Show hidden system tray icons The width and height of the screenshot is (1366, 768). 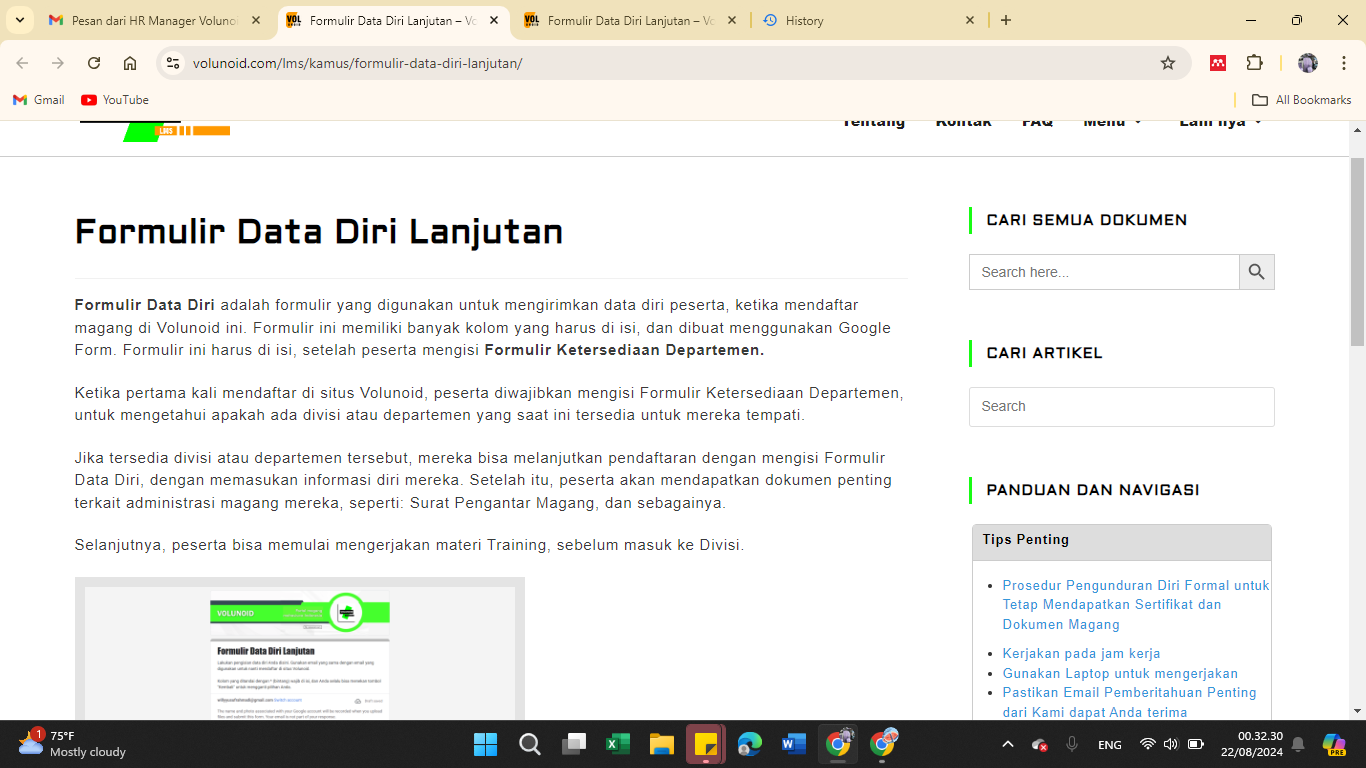click(1008, 744)
